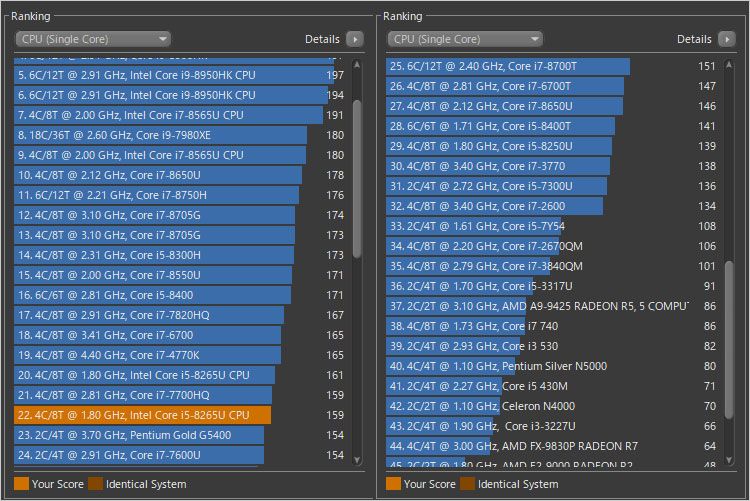Select row 34 Core i7-2670QM
The image size is (750, 501).
551,246
